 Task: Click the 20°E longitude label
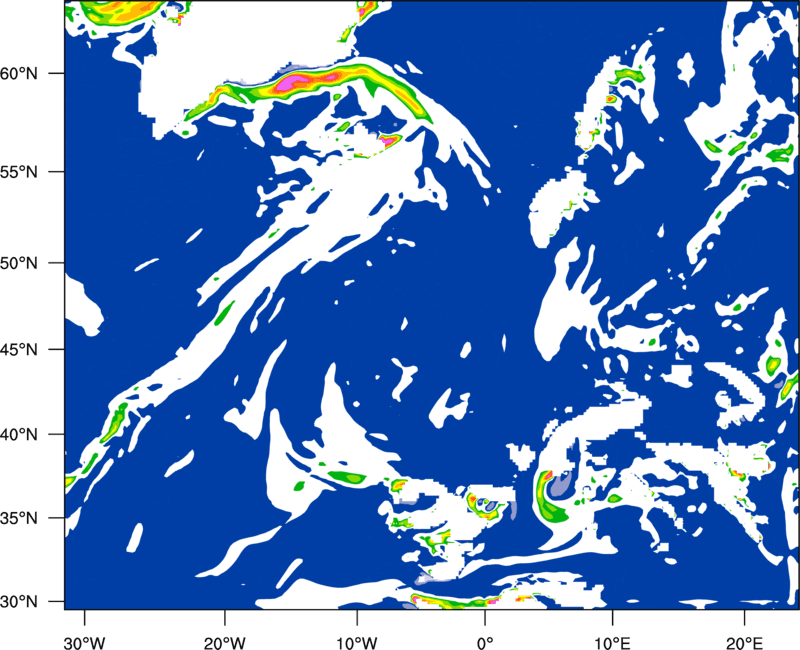(744, 642)
